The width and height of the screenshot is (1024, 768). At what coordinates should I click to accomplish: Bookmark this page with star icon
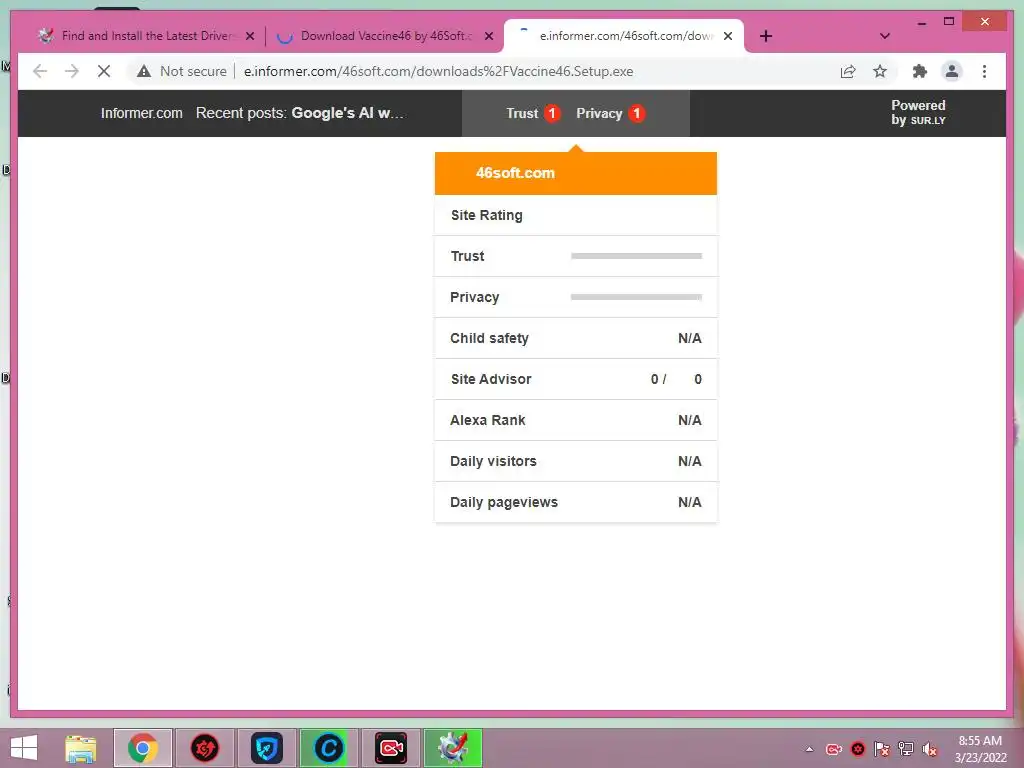click(x=880, y=71)
